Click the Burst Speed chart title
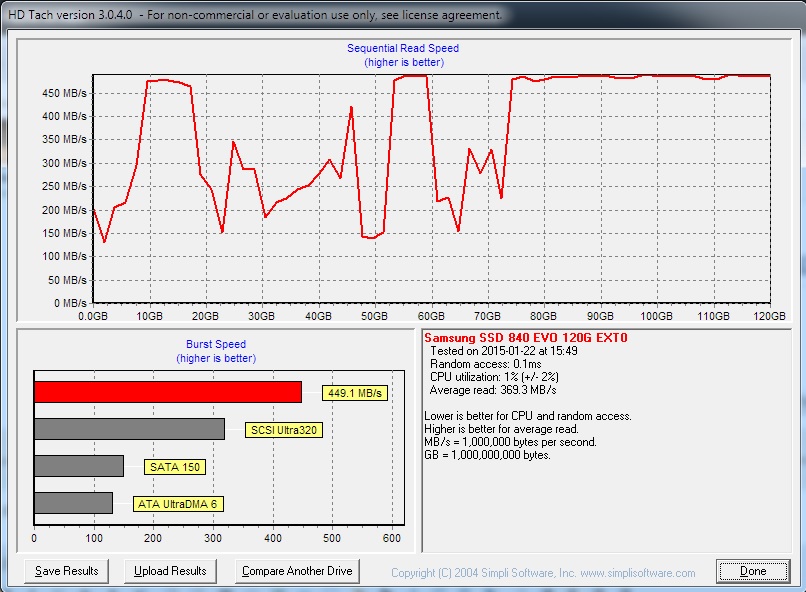806x592 pixels. (217, 344)
